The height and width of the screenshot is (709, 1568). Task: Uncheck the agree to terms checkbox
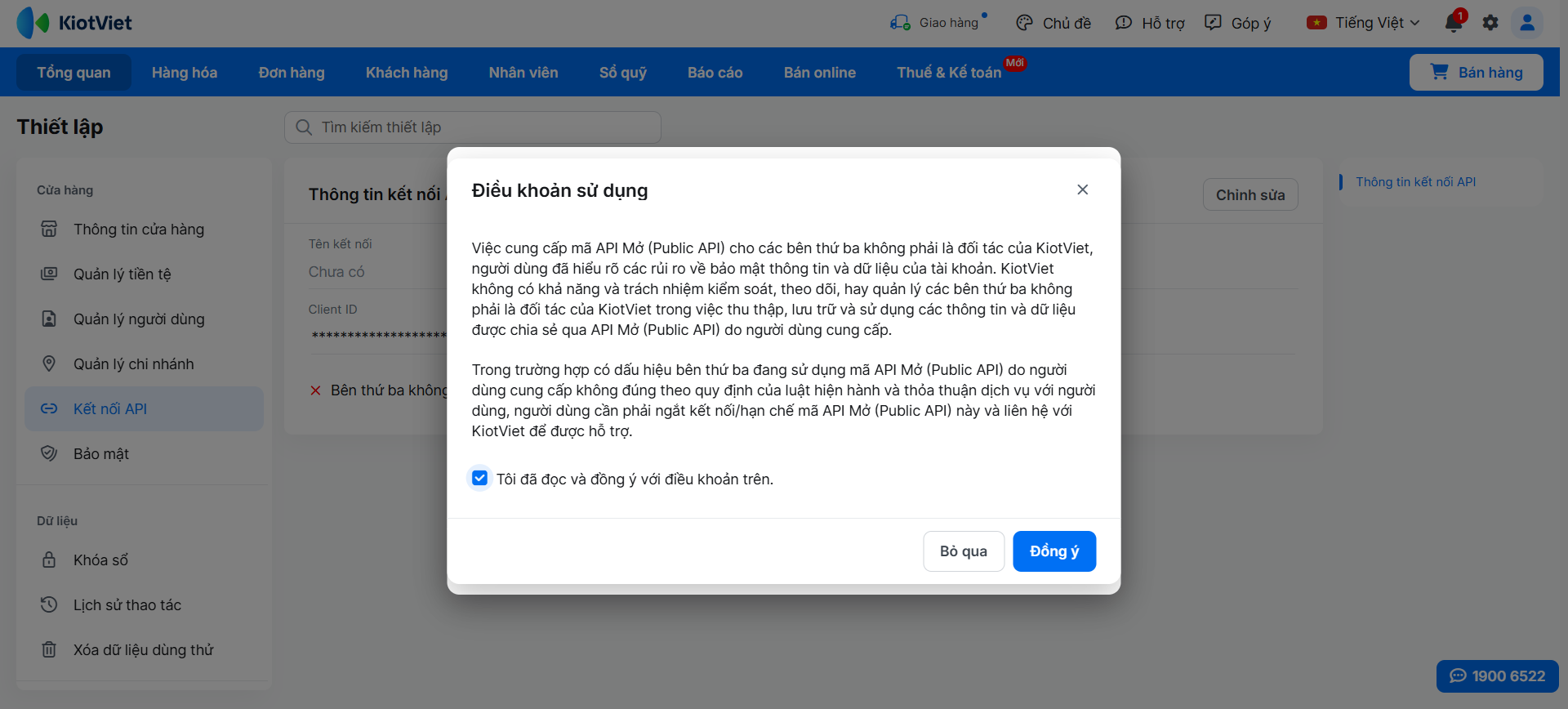(480, 478)
